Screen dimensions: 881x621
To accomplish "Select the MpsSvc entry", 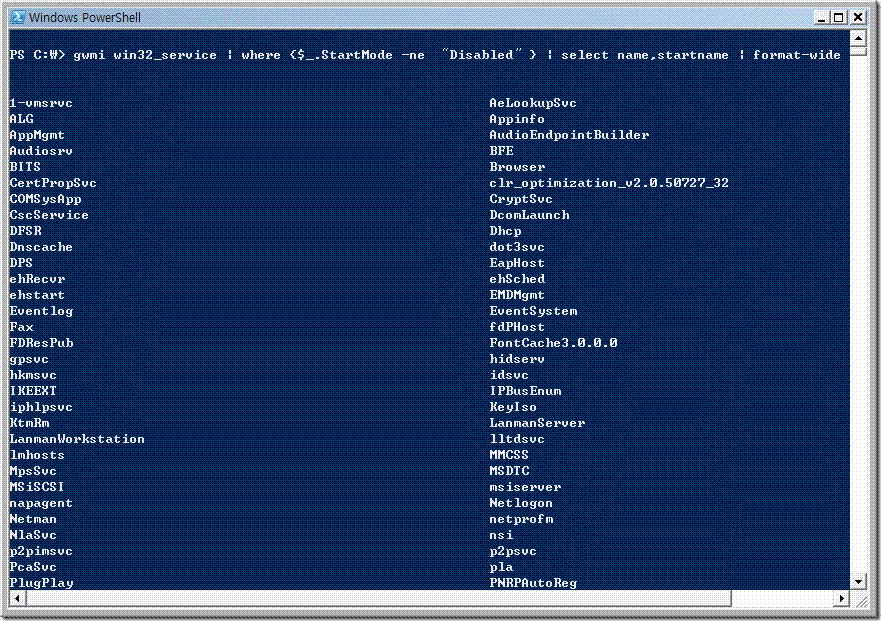I will pyautogui.click(x=33, y=471).
